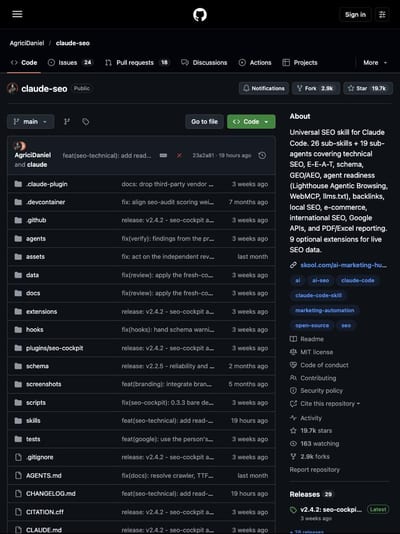This screenshot has height=534, width=400.
Task: Select the claude-code-skill topic tag
Action: tap(318, 296)
